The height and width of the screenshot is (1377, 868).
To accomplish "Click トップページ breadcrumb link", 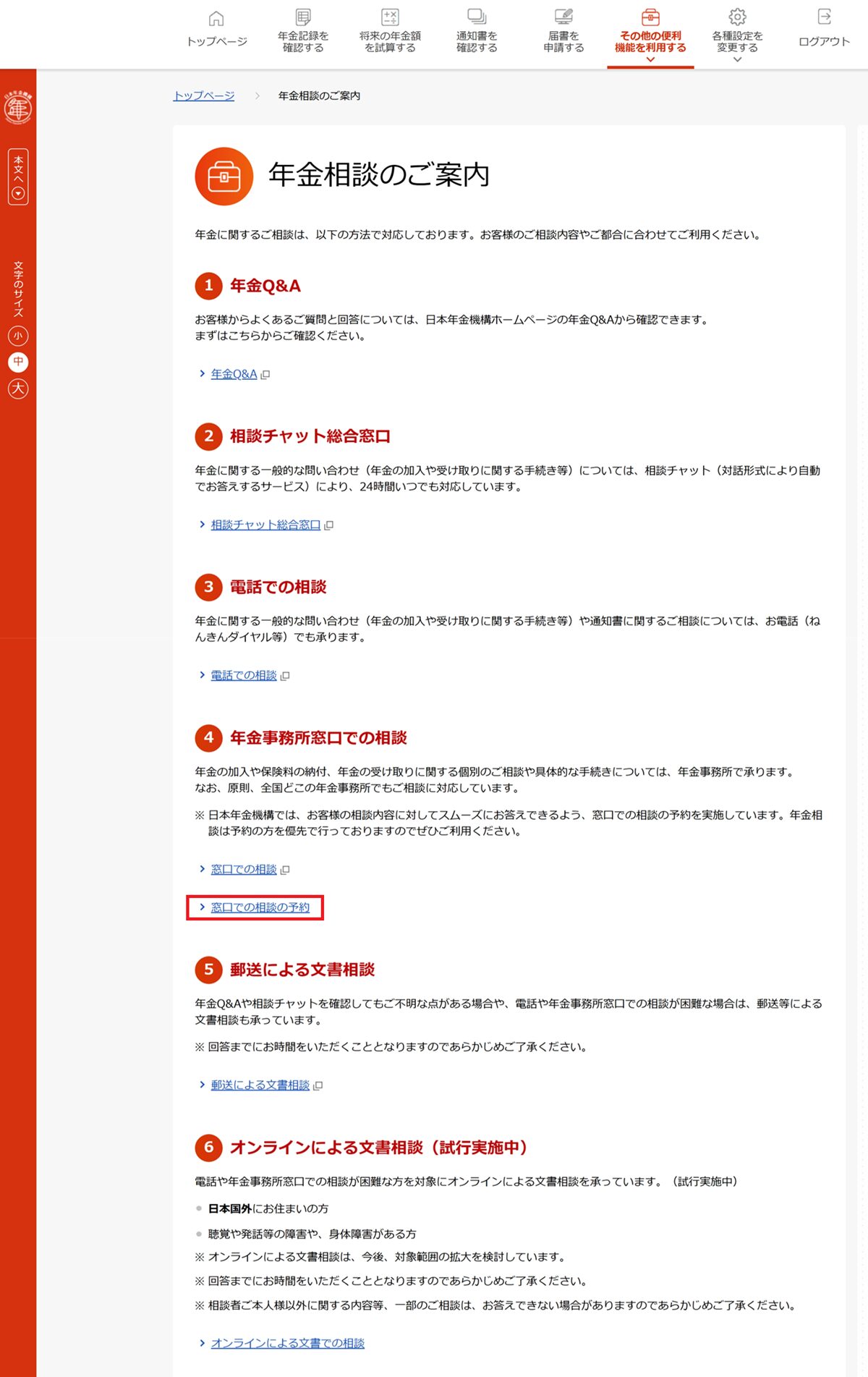I will [x=204, y=96].
